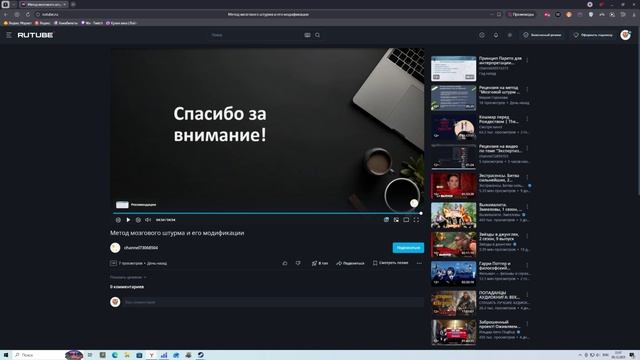Viewport: 640px width, 360px height.
Task: Open options menu for 'Принцип Парето' video
Action: pos(527,60)
